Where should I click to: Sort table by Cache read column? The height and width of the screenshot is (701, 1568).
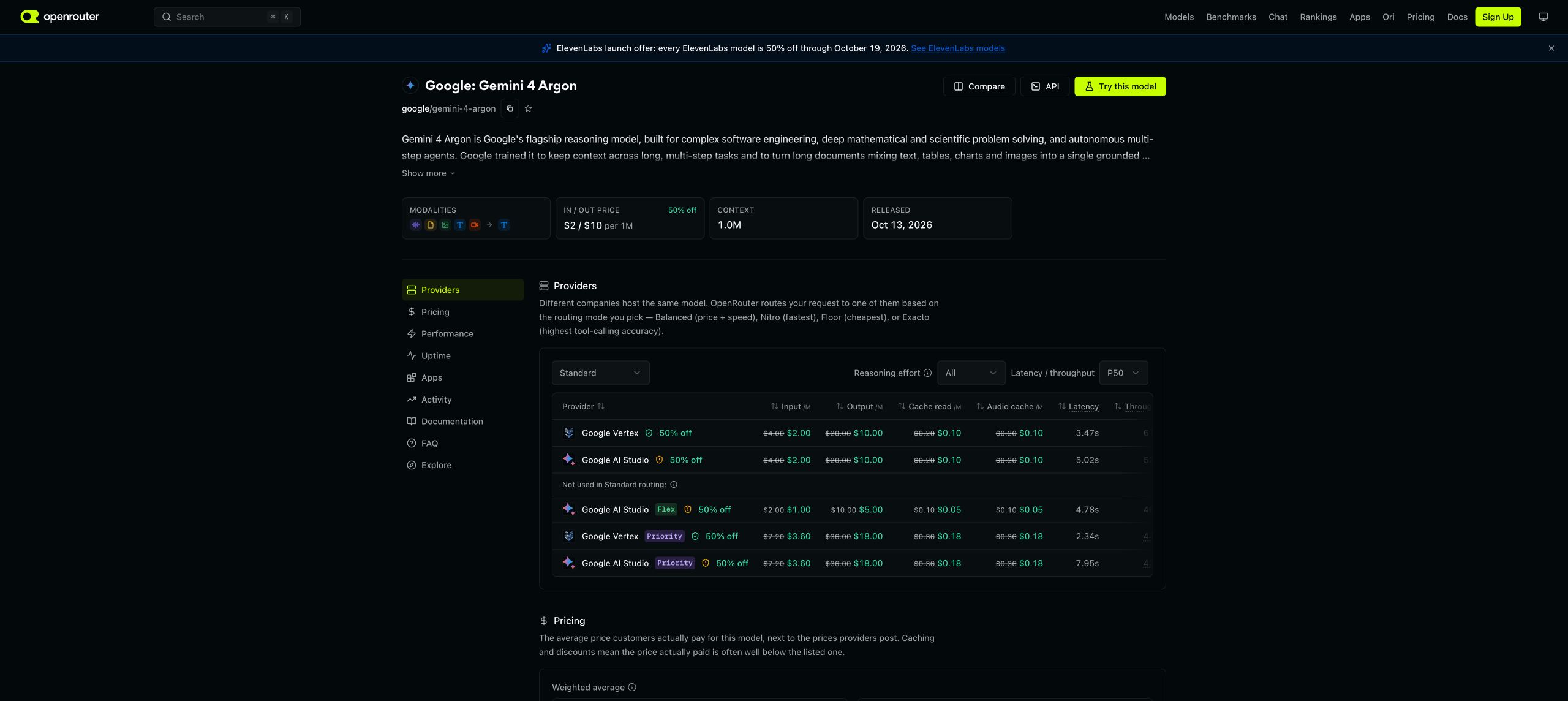tap(929, 406)
